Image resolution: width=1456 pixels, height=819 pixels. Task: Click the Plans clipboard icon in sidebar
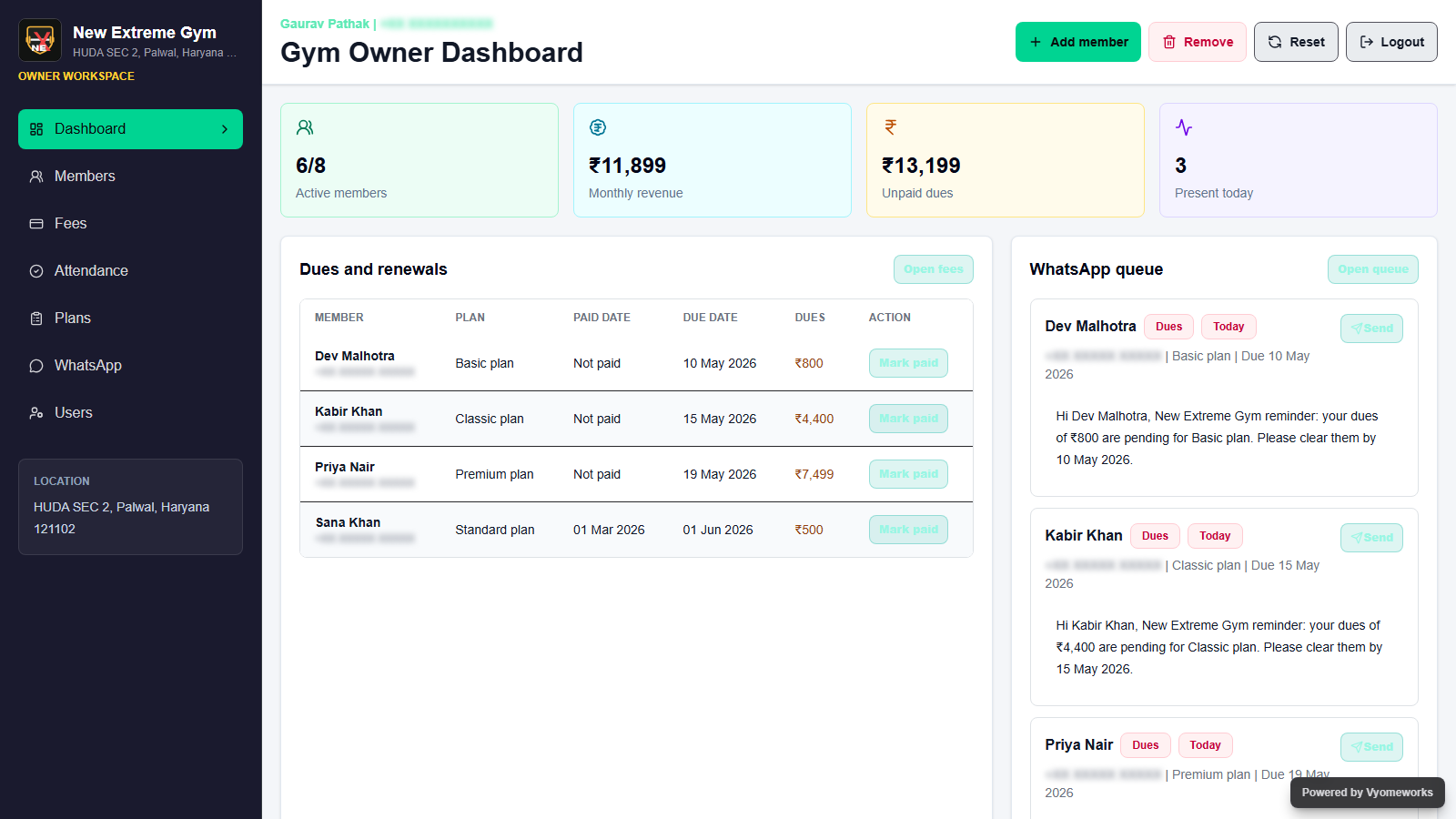36,318
